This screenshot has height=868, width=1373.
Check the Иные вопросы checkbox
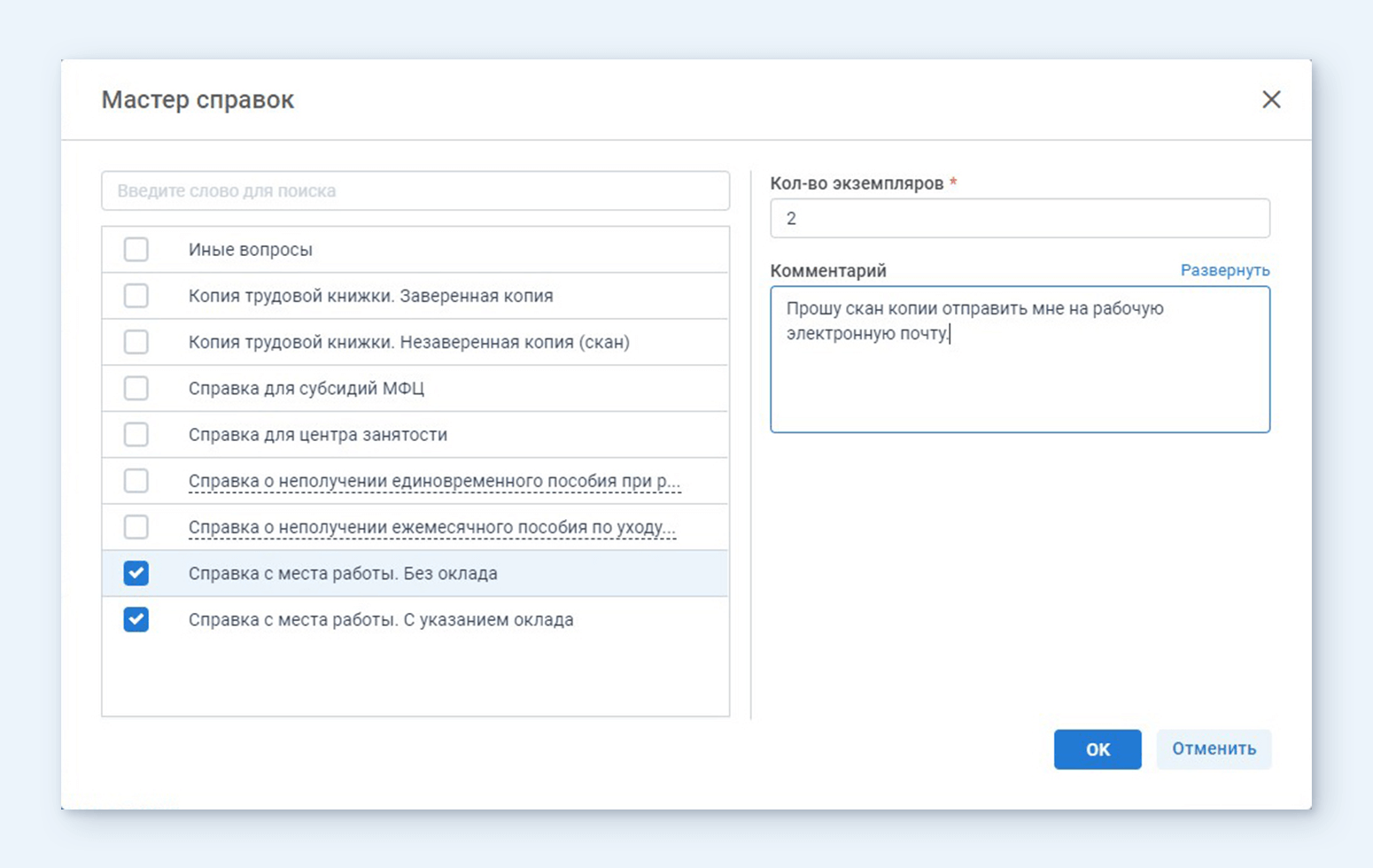(136, 250)
